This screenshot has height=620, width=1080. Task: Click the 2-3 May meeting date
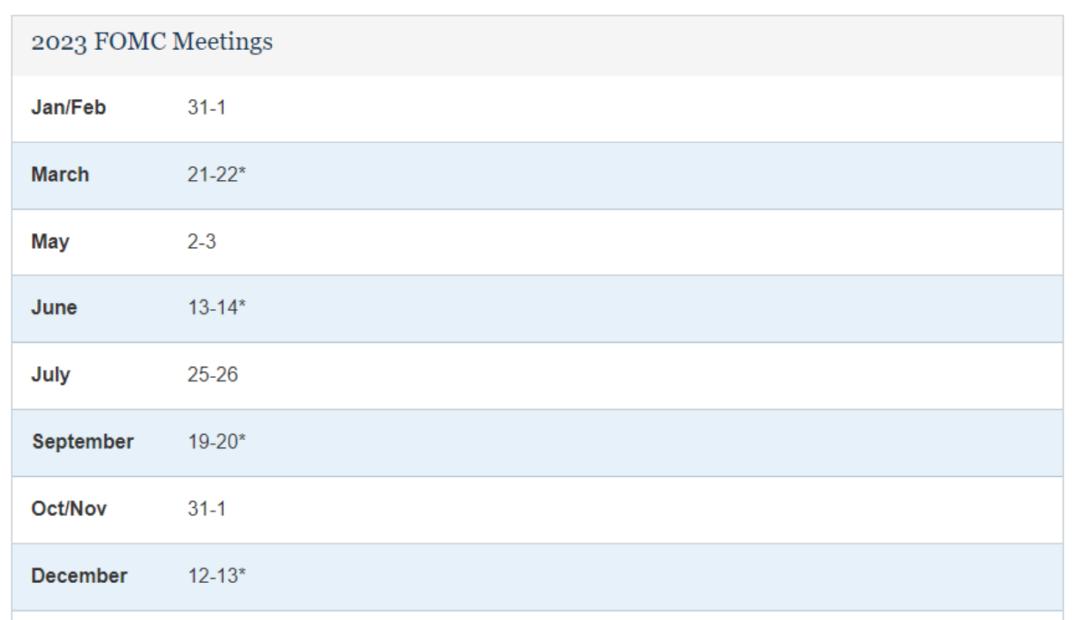click(x=202, y=242)
